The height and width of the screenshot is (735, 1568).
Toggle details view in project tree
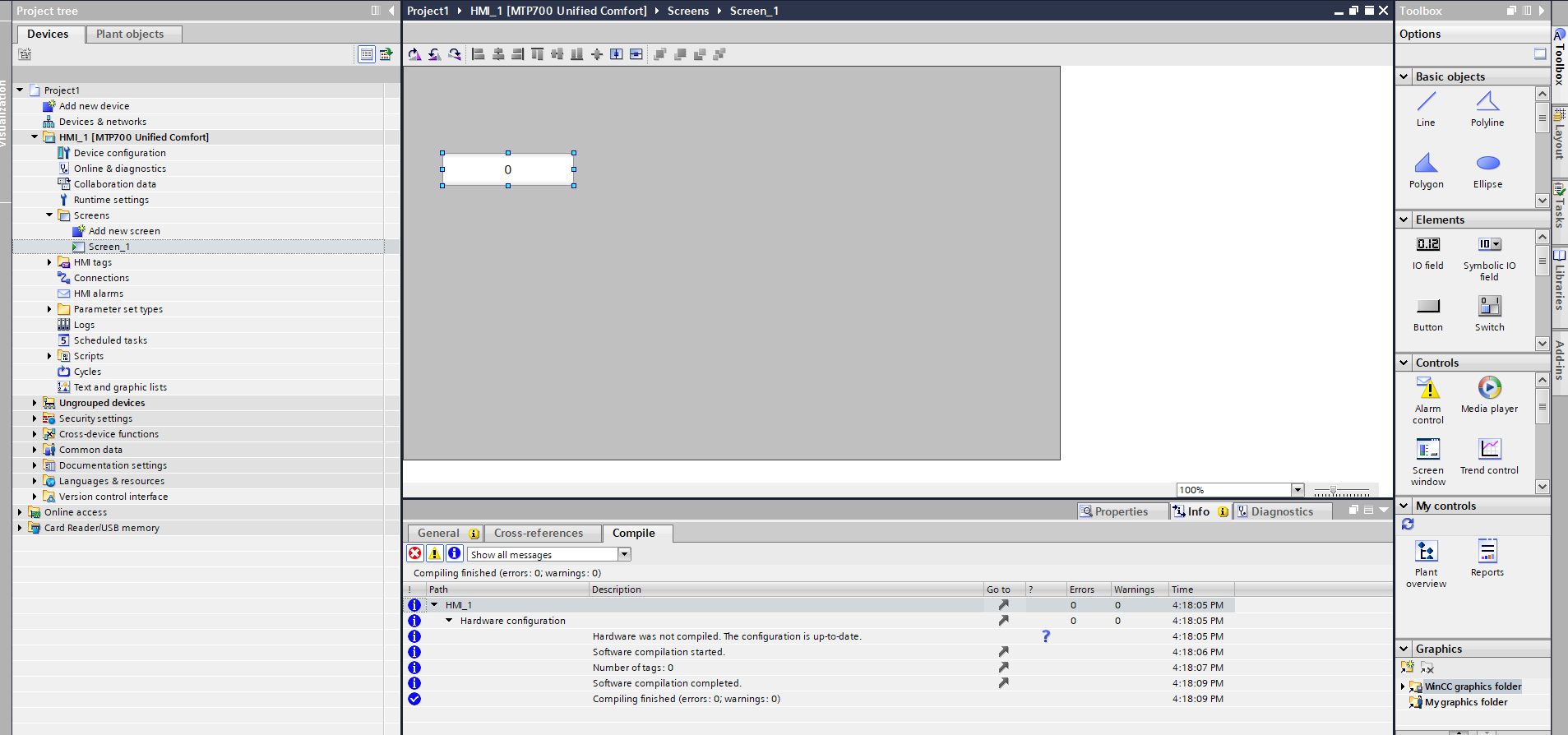[x=367, y=54]
